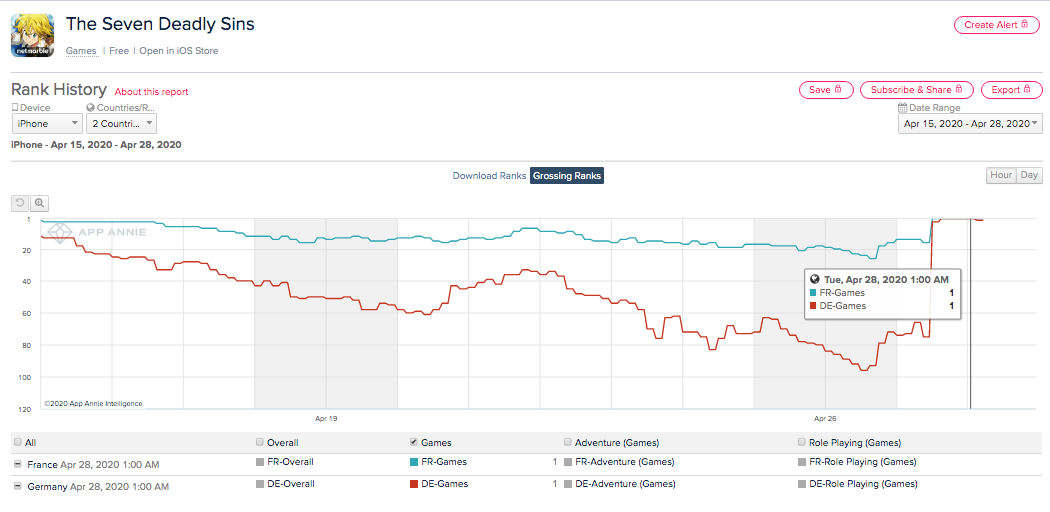Enable the Adventure (Games) checkbox
Screen dimensions: 1050x512
coord(568,442)
